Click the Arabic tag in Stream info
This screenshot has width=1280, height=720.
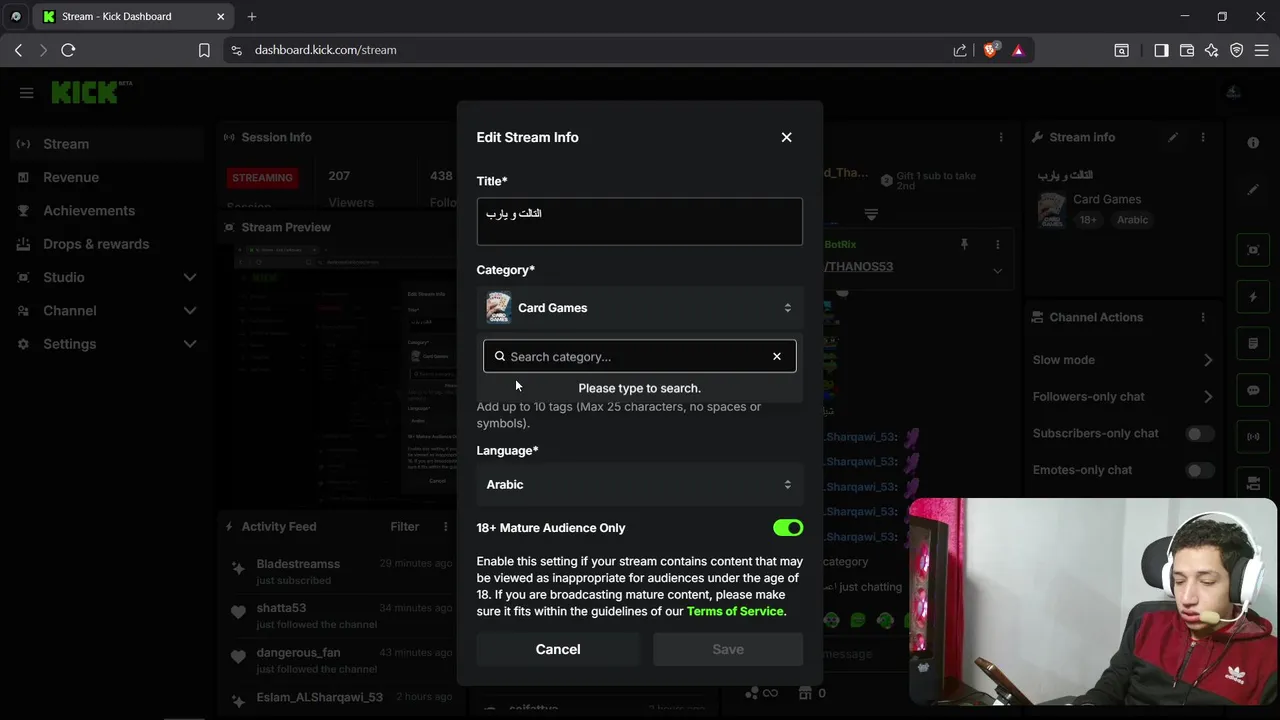click(1133, 220)
